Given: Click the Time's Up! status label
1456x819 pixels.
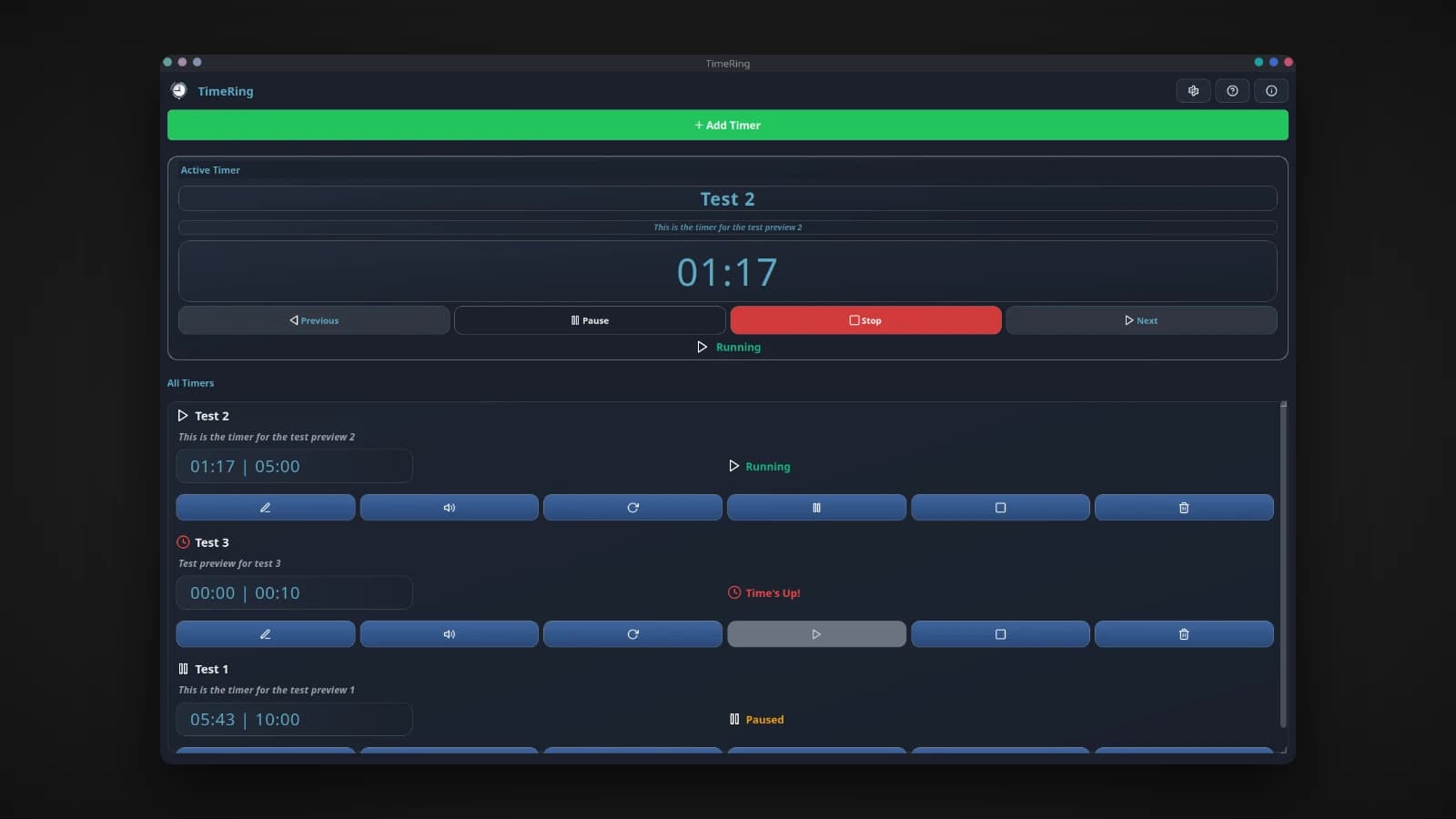Looking at the screenshot, I should (x=773, y=592).
